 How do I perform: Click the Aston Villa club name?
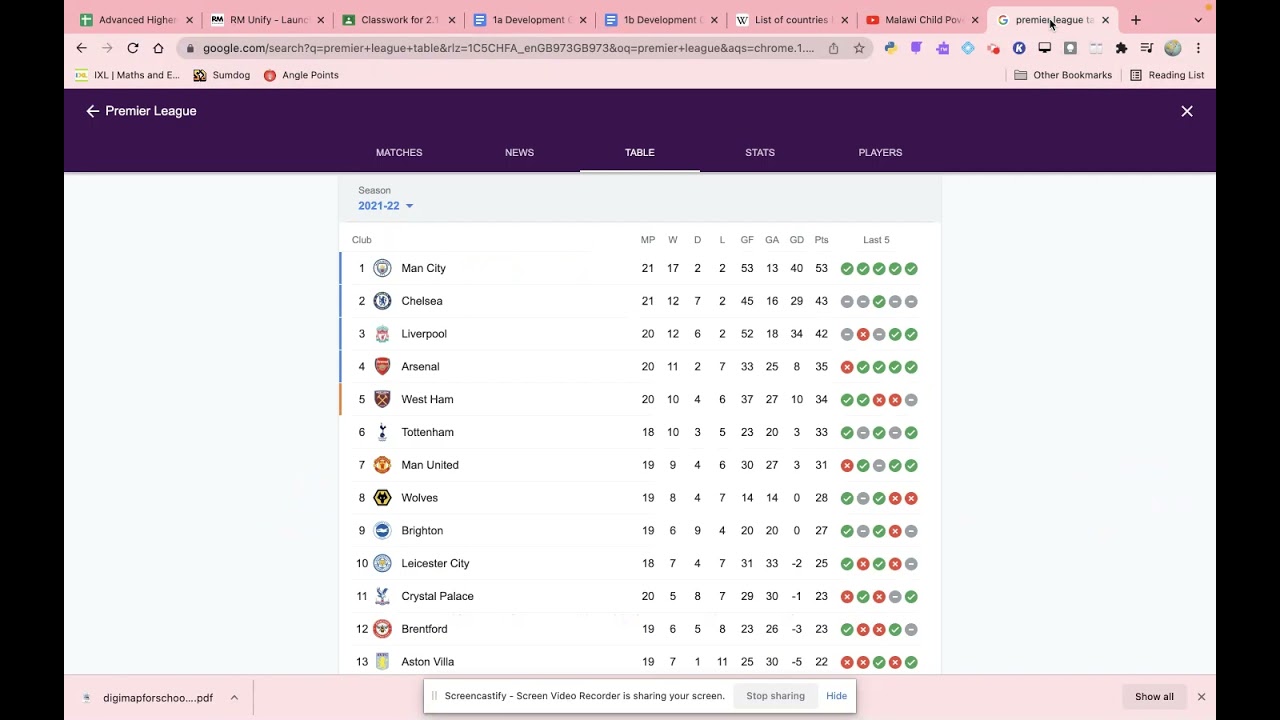pos(427,662)
